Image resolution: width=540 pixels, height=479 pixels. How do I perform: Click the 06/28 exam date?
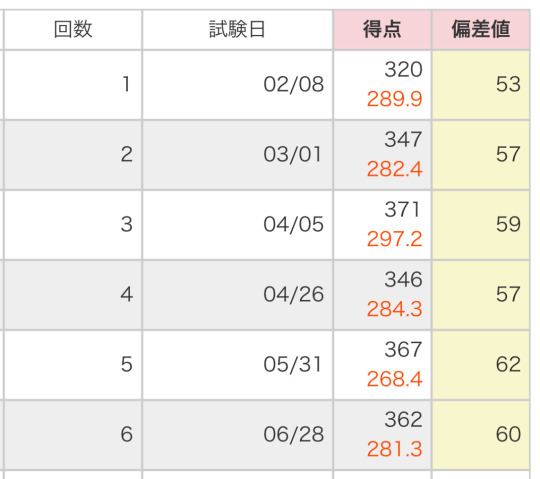293,434
